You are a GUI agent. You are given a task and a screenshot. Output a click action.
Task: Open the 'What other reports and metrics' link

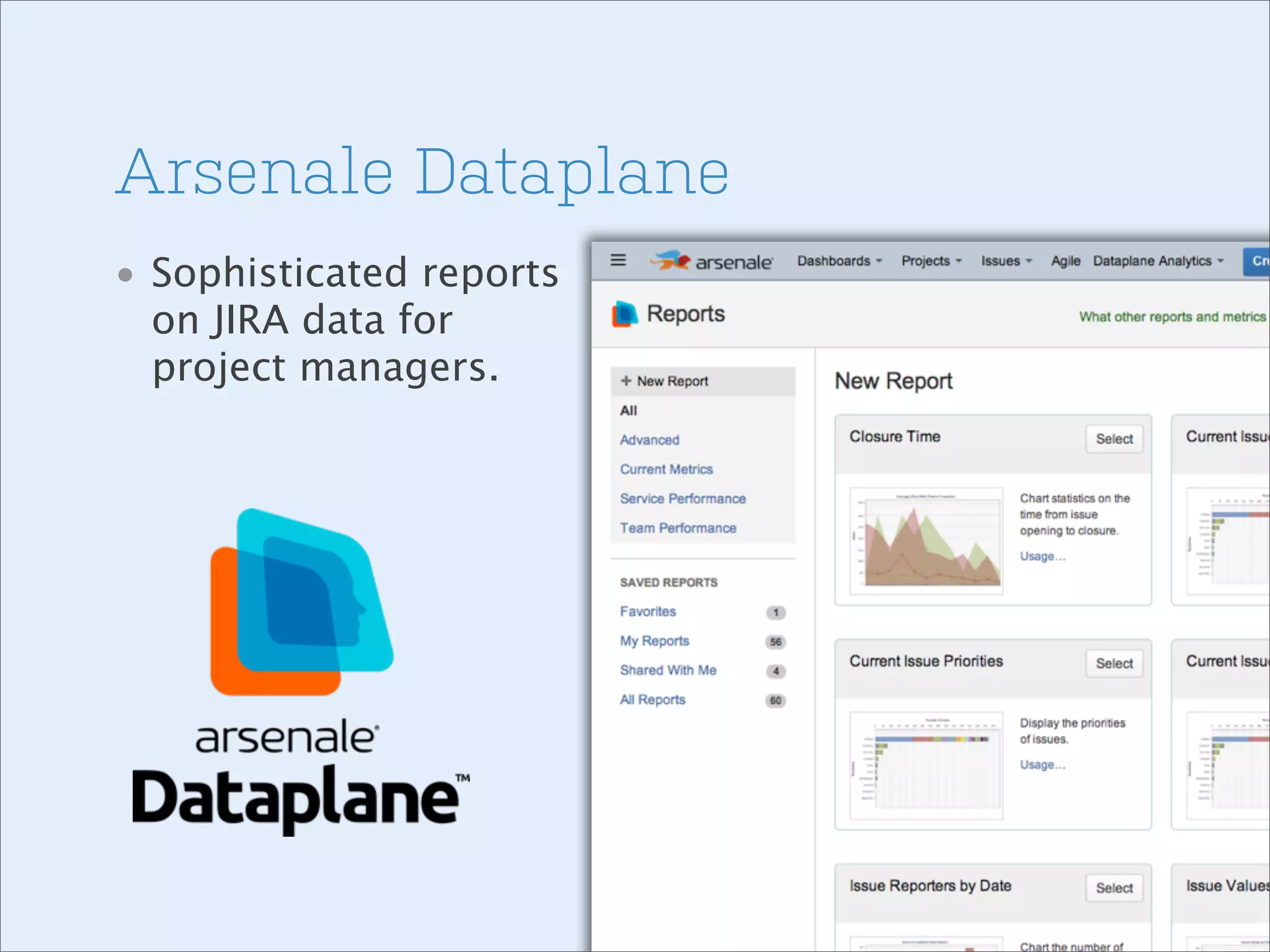[1173, 317]
